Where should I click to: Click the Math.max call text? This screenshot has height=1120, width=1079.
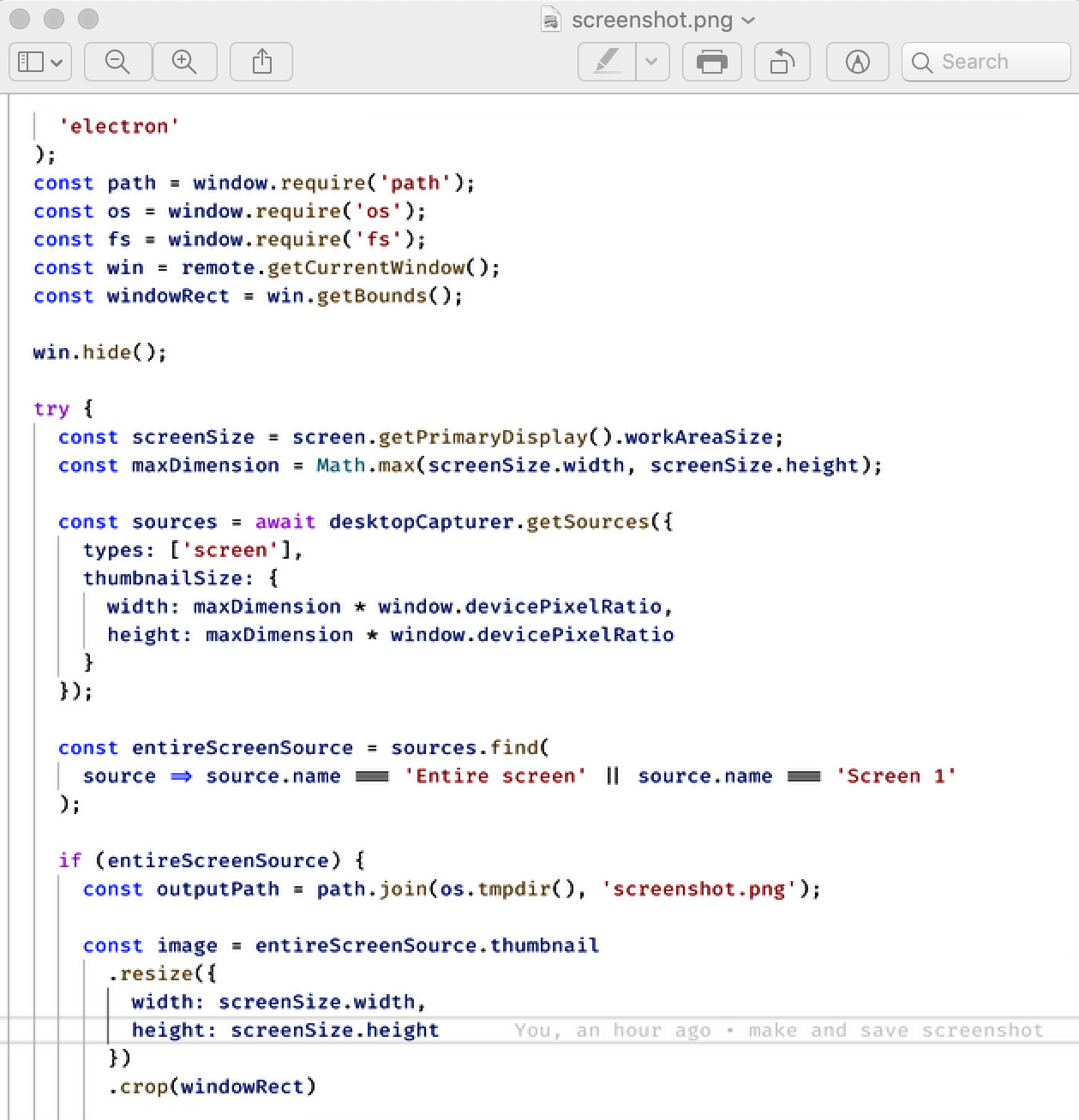pos(366,465)
